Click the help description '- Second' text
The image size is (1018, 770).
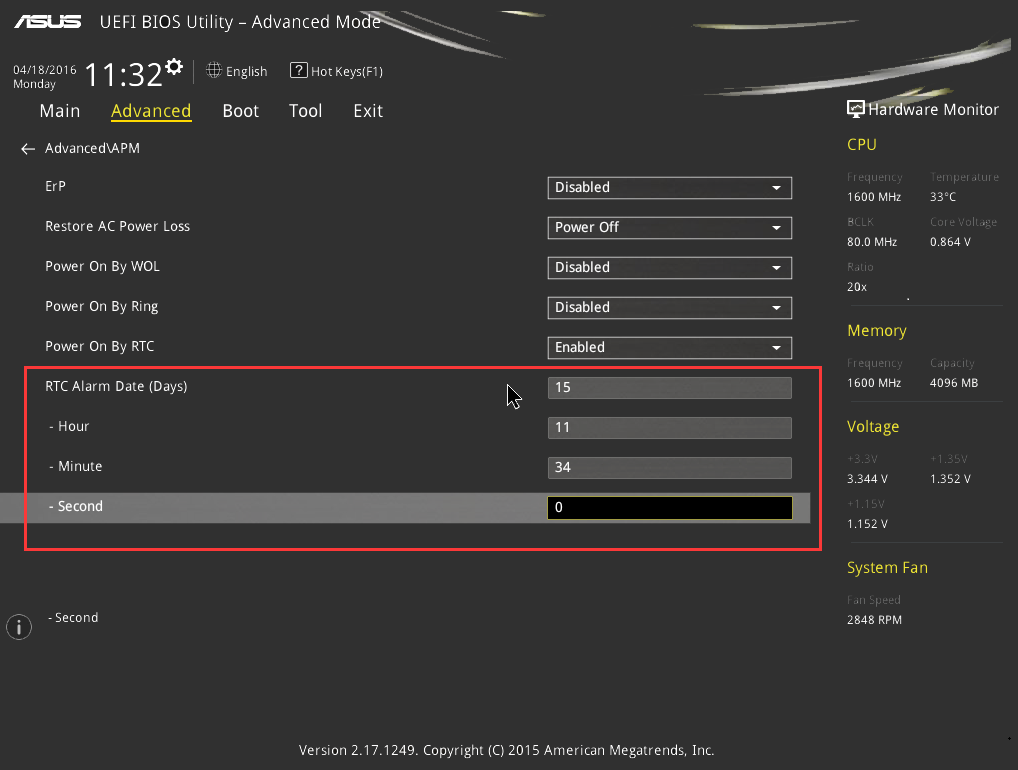tap(73, 617)
